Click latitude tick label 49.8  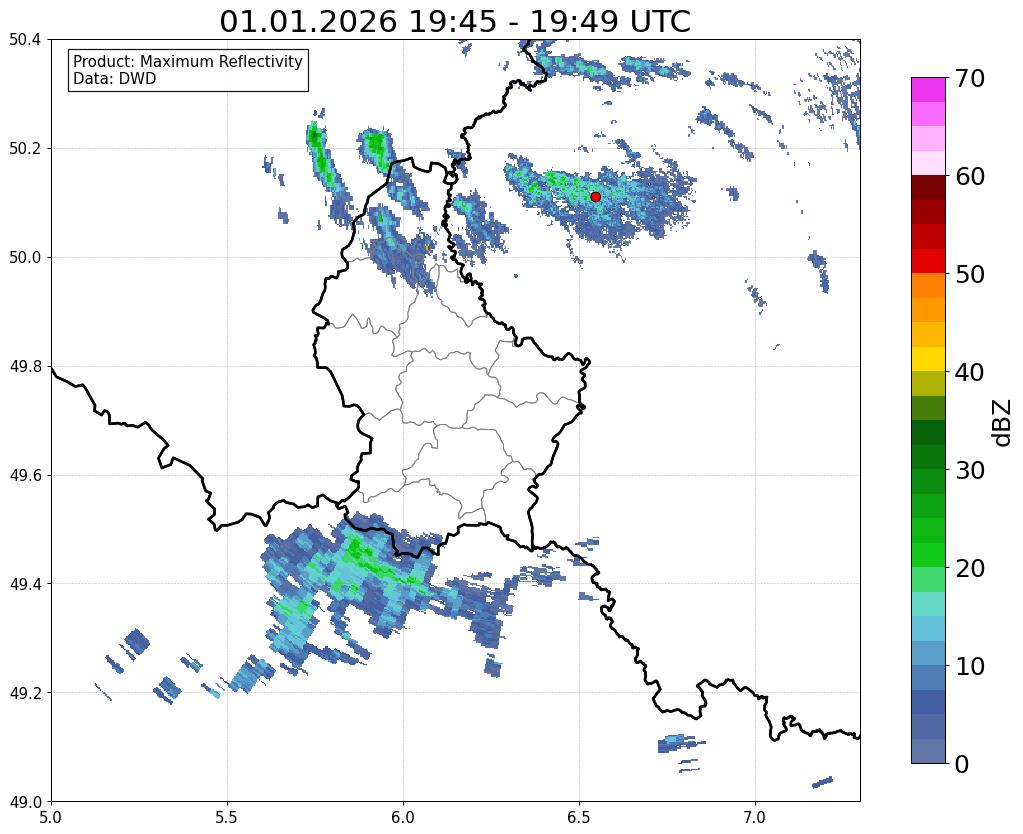[x=25, y=367]
